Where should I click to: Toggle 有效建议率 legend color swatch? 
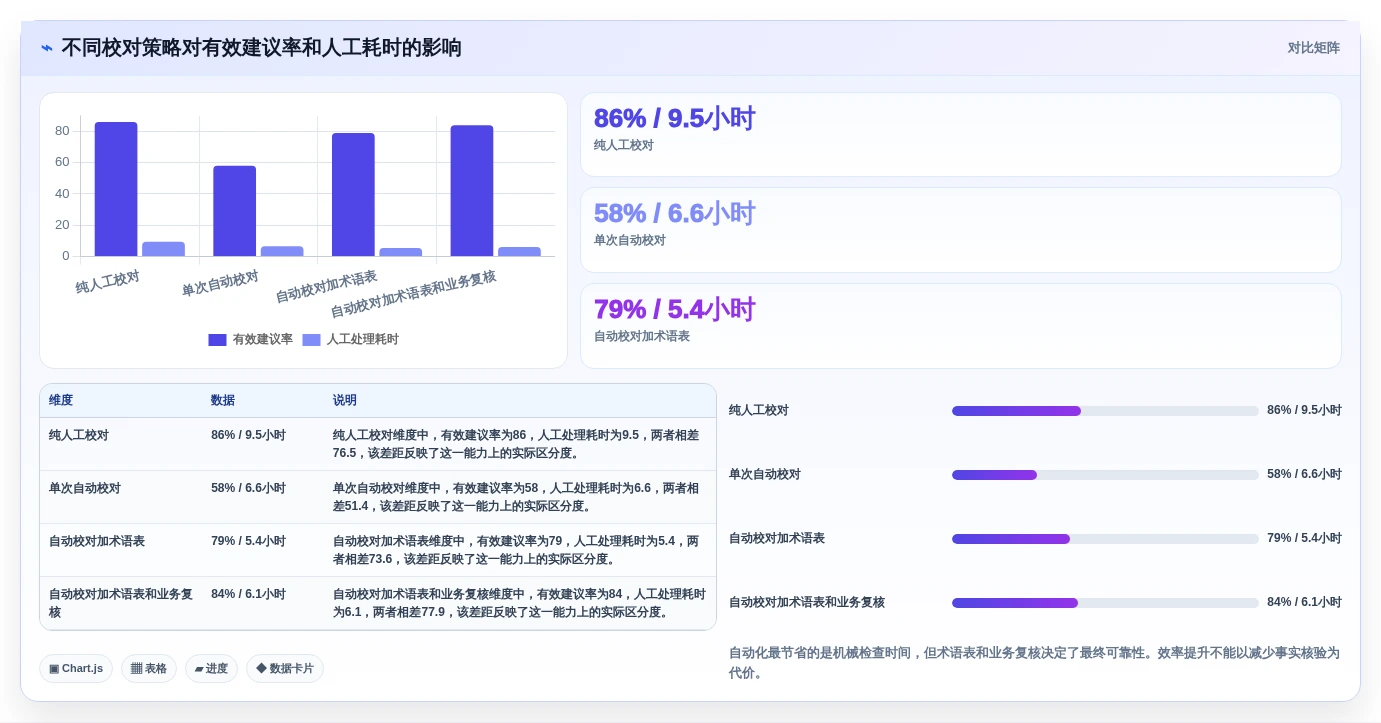[217, 340]
